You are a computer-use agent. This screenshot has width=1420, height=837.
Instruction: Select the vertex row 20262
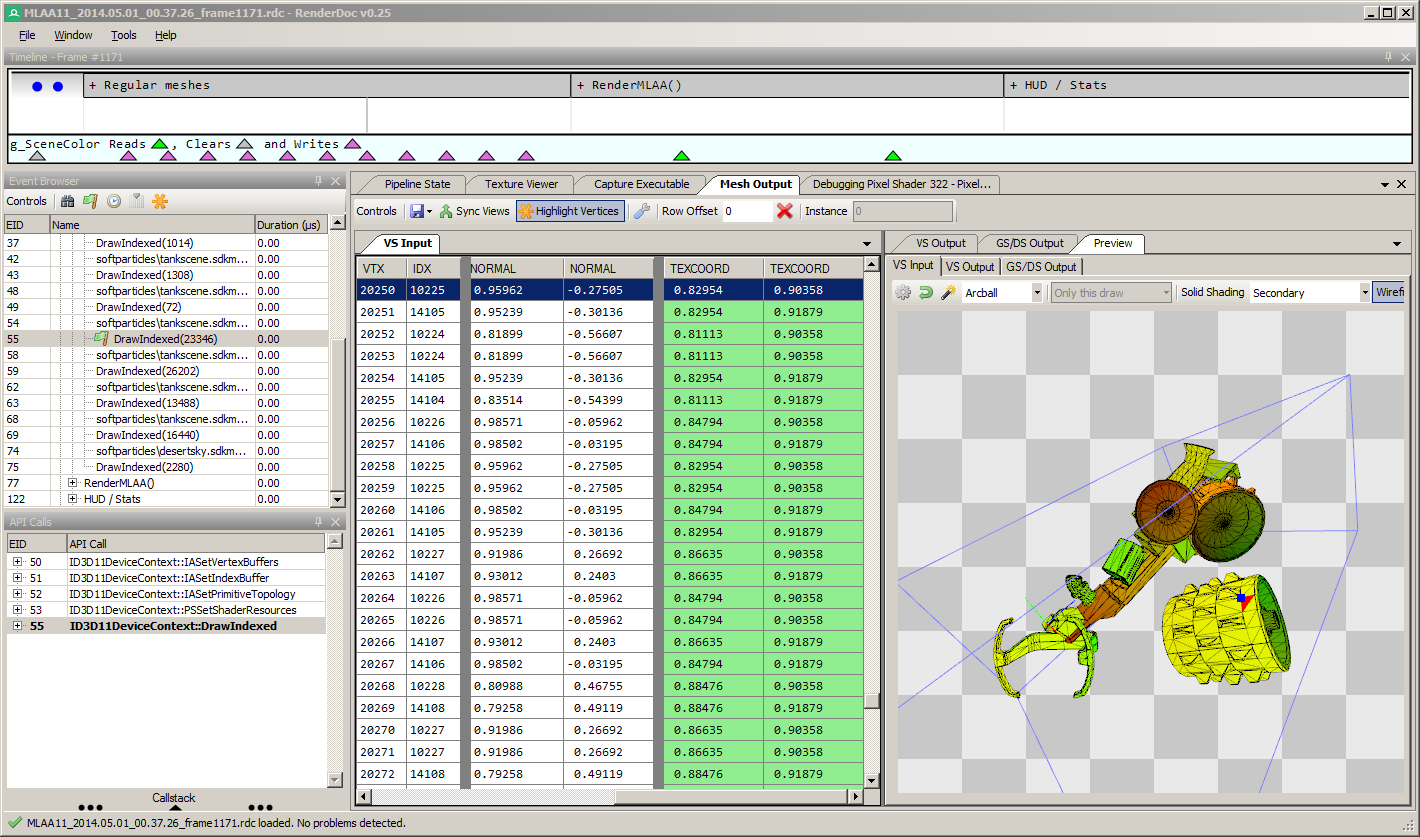coord(610,554)
